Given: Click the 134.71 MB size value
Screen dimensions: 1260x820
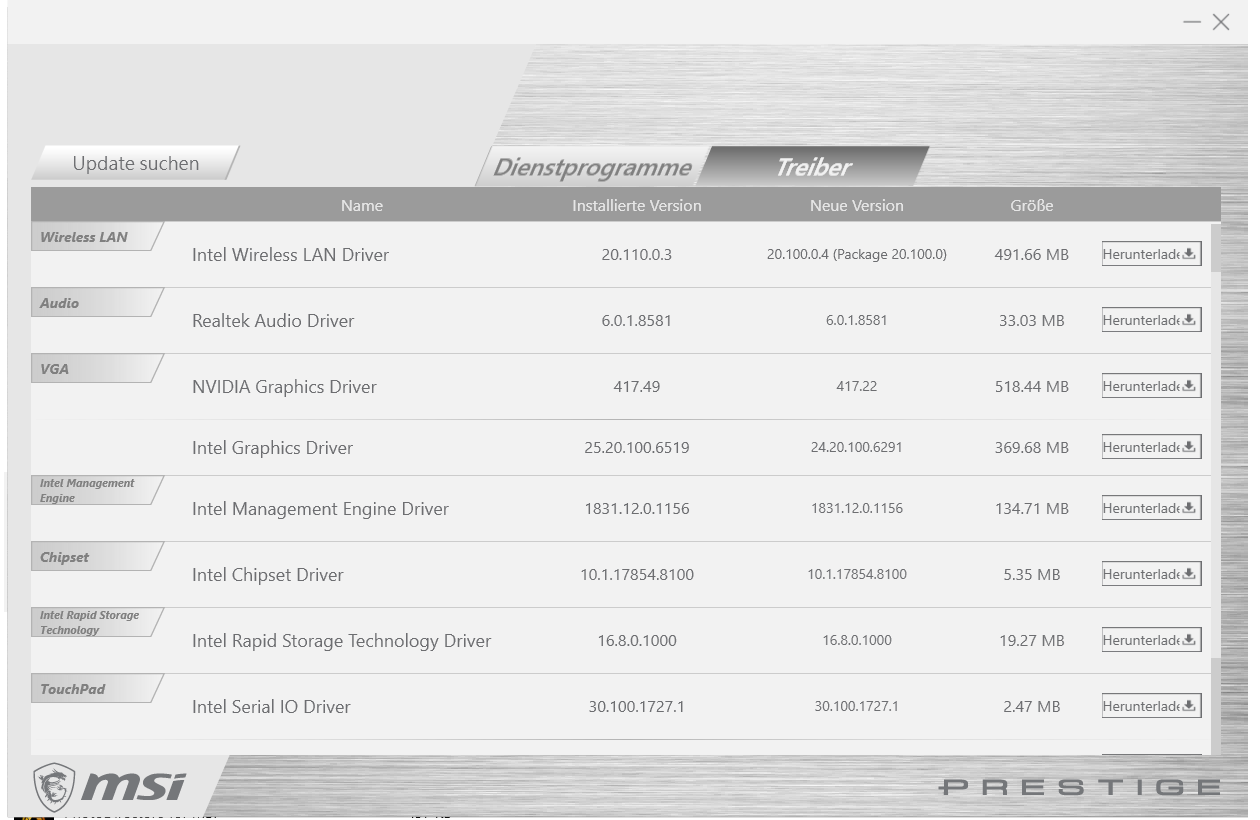Looking at the screenshot, I should tap(1031, 509).
